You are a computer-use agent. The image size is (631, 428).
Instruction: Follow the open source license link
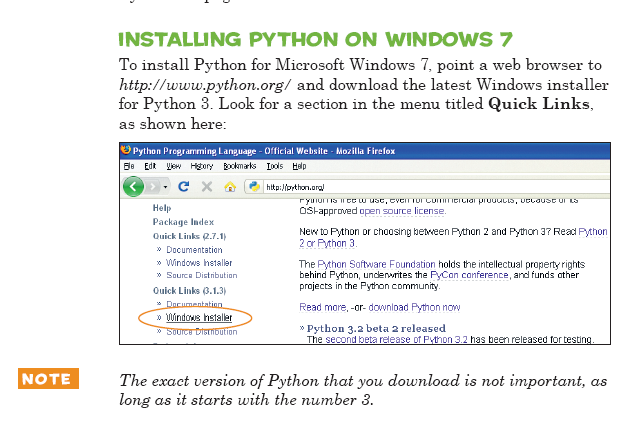pos(402,211)
